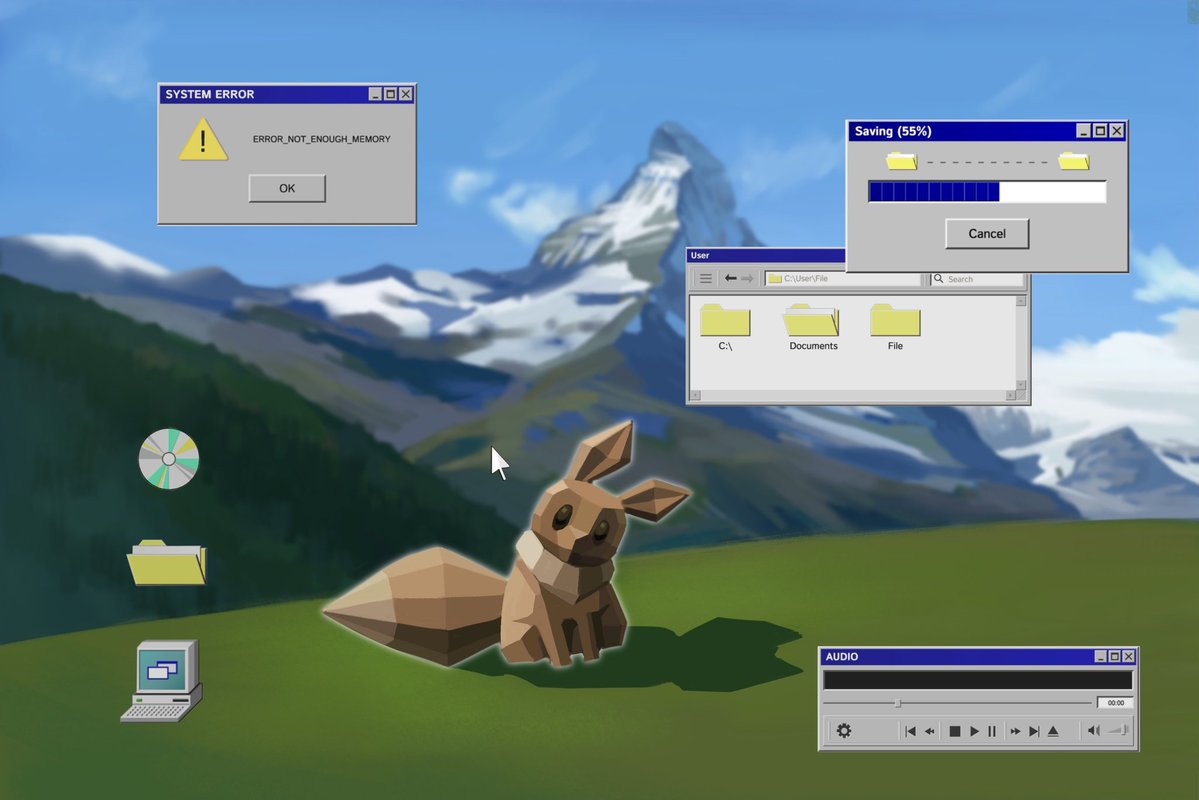Click the source folder icon in Saving dialog
The height and width of the screenshot is (800, 1199).
coord(902,161)
